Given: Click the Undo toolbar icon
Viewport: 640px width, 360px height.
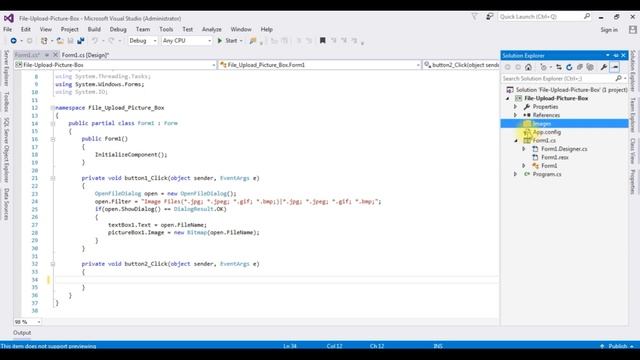Looking at the screenshot, I should (x=95, y=41).
